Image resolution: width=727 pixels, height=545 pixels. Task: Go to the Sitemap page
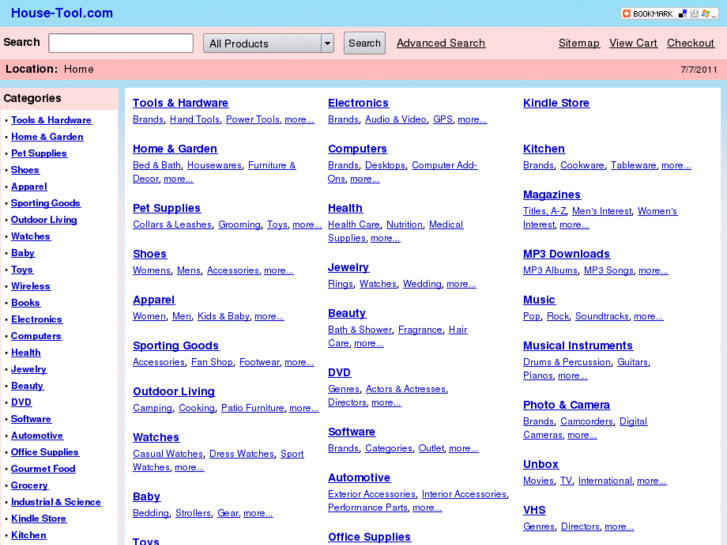pyautogui.click(x=579, y=43)
